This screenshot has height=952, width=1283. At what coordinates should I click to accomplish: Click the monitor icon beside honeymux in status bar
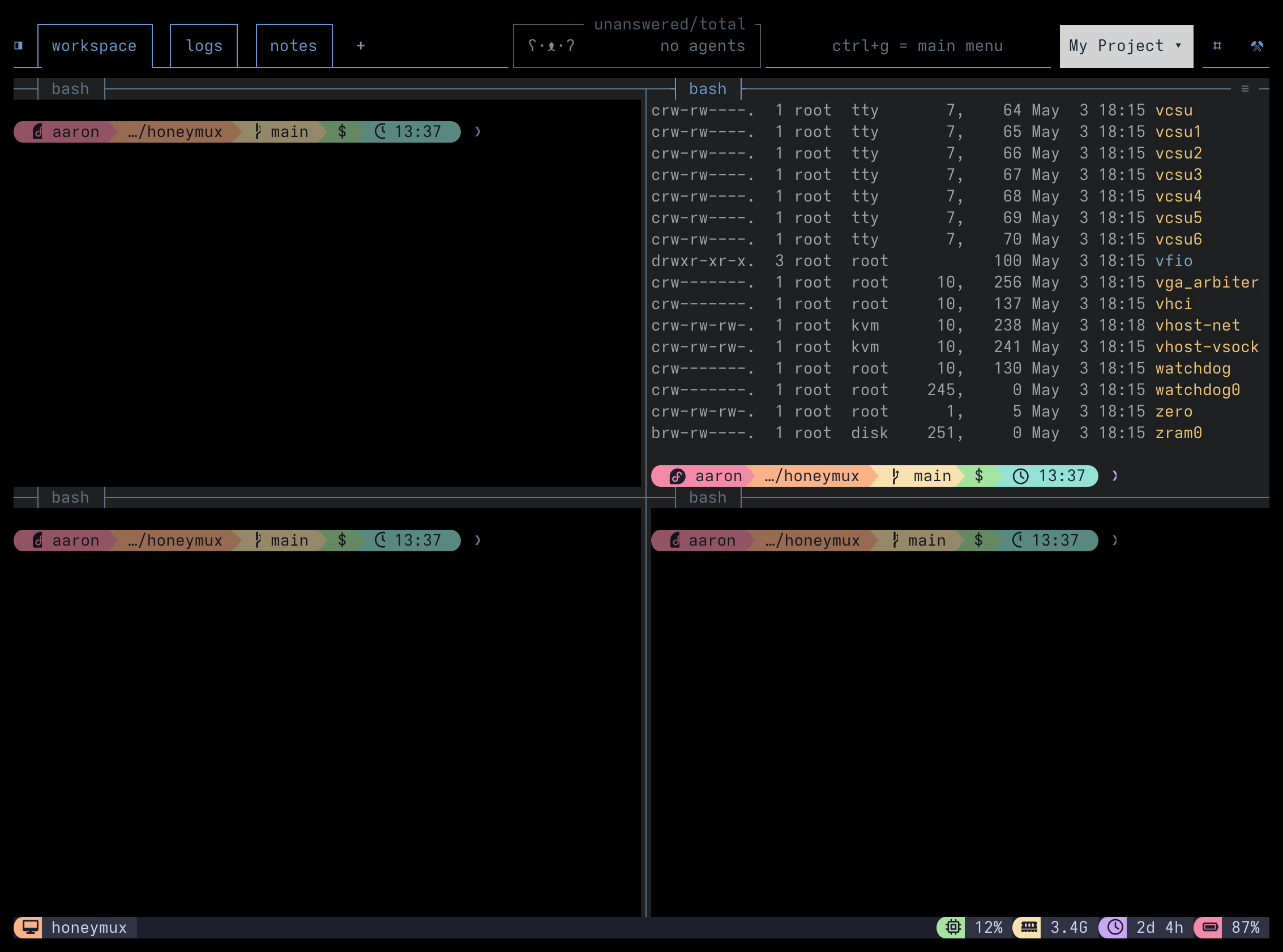31,927
